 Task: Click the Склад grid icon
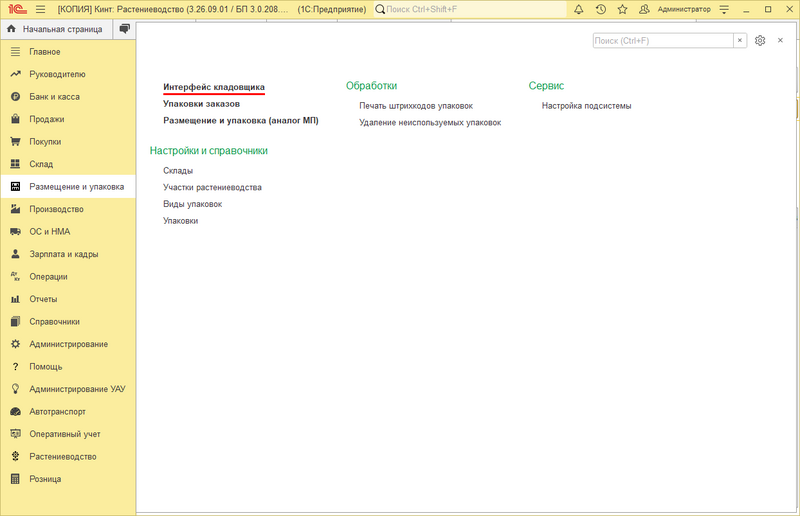[x=15, y=164]
